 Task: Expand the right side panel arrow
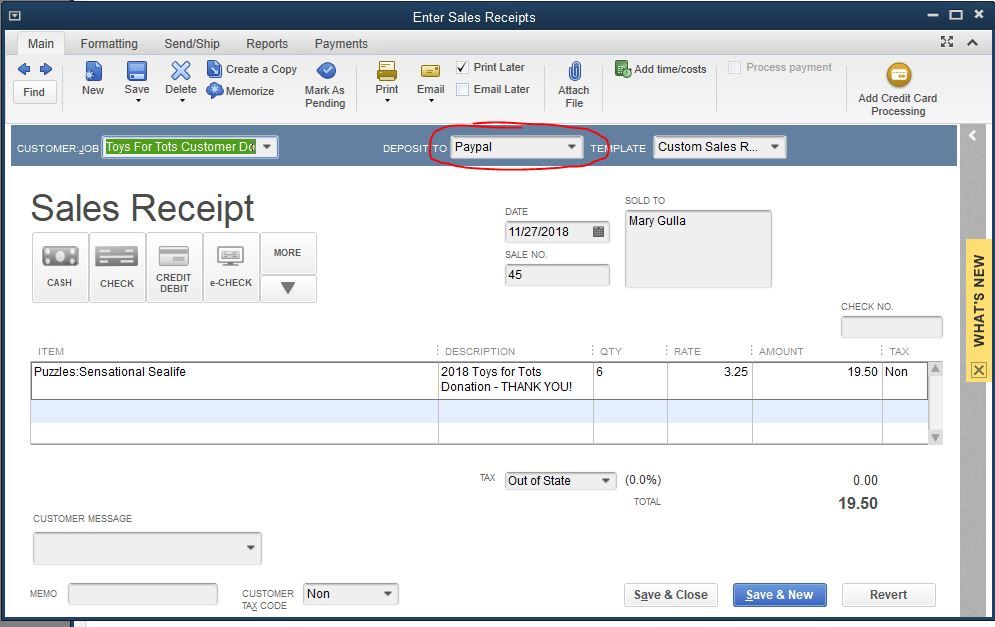coord(972,136)
